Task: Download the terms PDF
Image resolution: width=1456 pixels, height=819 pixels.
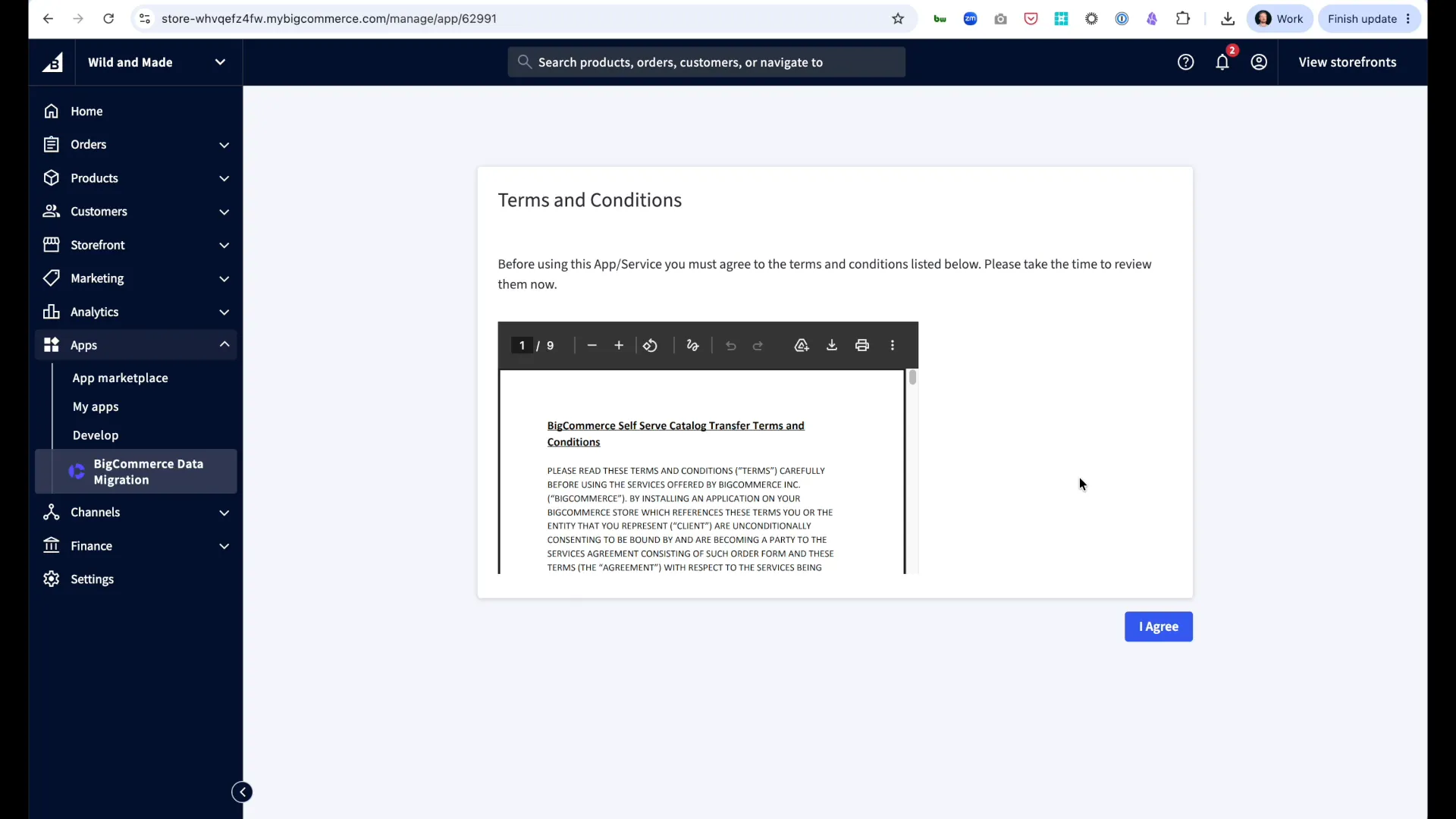Action: coord(832,346)
